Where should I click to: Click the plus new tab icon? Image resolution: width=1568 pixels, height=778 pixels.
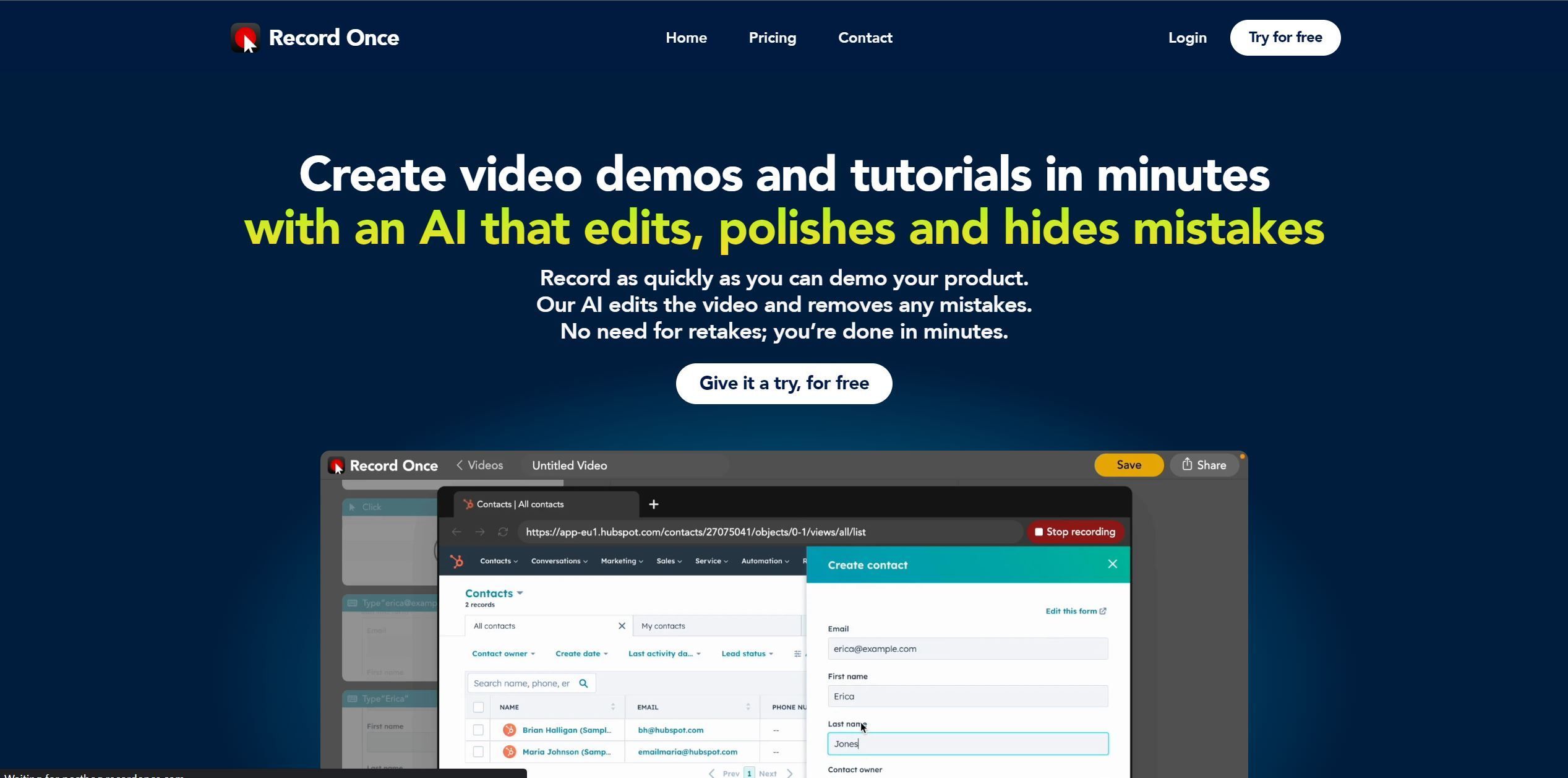(x=653, y=504)
